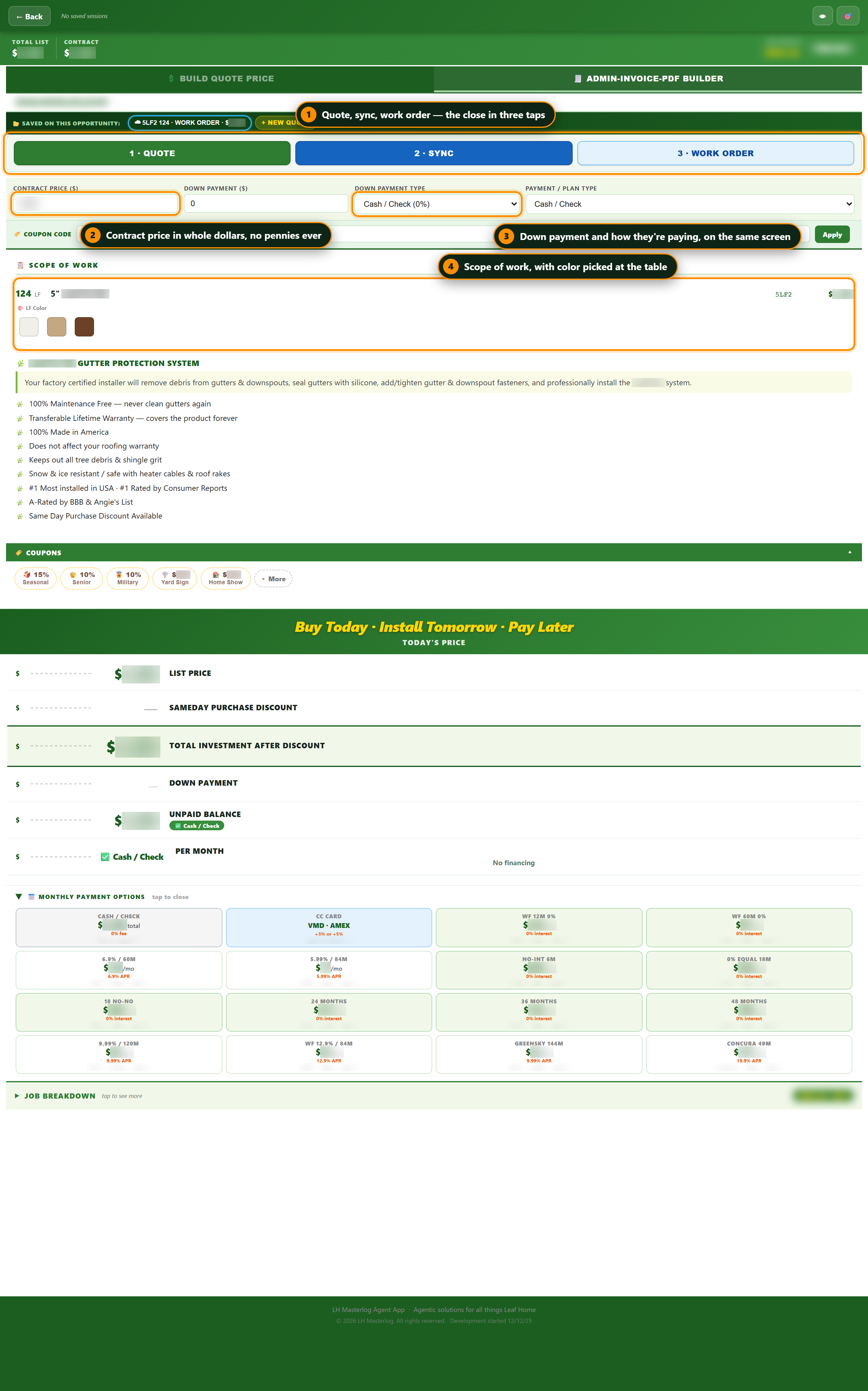Open the Down Payment Type dropdown

coord(437,204)
